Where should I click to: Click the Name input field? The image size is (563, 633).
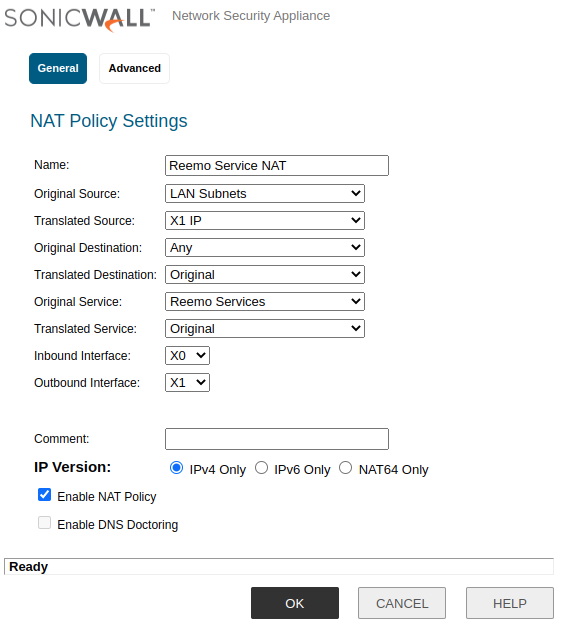277,166
